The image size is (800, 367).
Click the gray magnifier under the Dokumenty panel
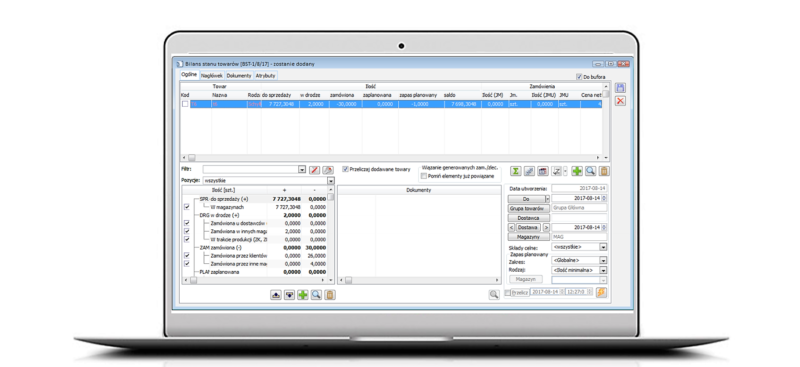click(493, 294)
